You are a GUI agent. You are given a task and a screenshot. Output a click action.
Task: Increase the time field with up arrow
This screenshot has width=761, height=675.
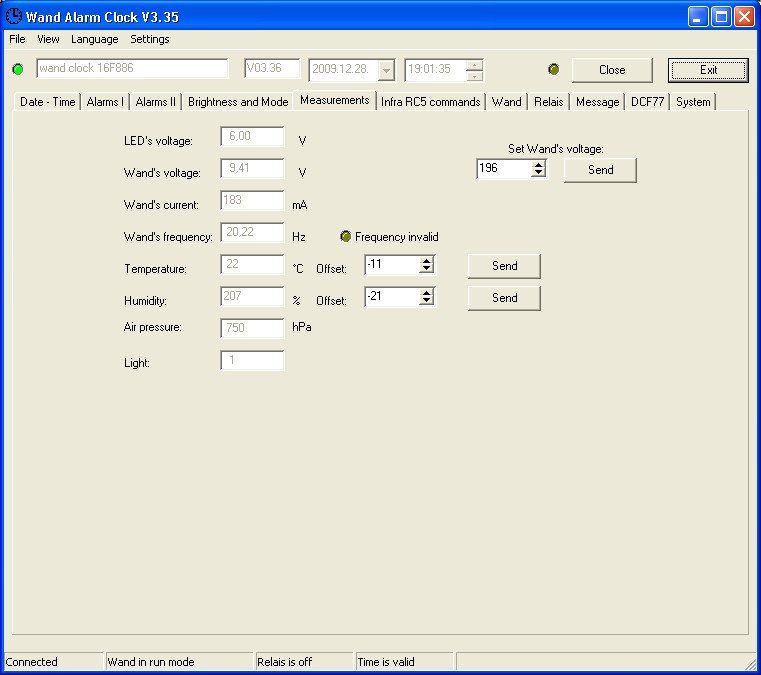coord(474,65)
